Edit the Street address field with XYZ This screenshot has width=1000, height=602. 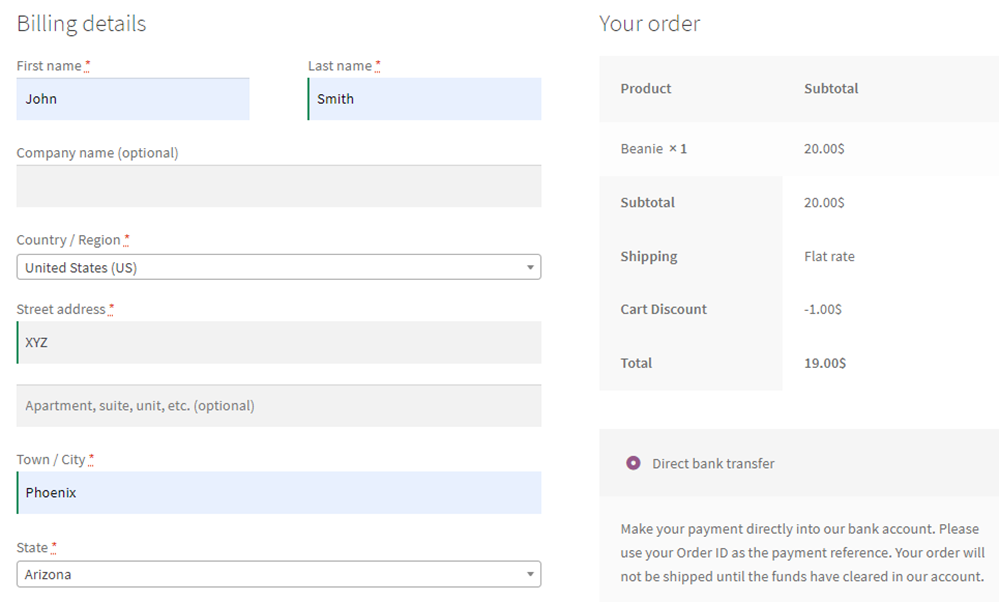[279, 342]
